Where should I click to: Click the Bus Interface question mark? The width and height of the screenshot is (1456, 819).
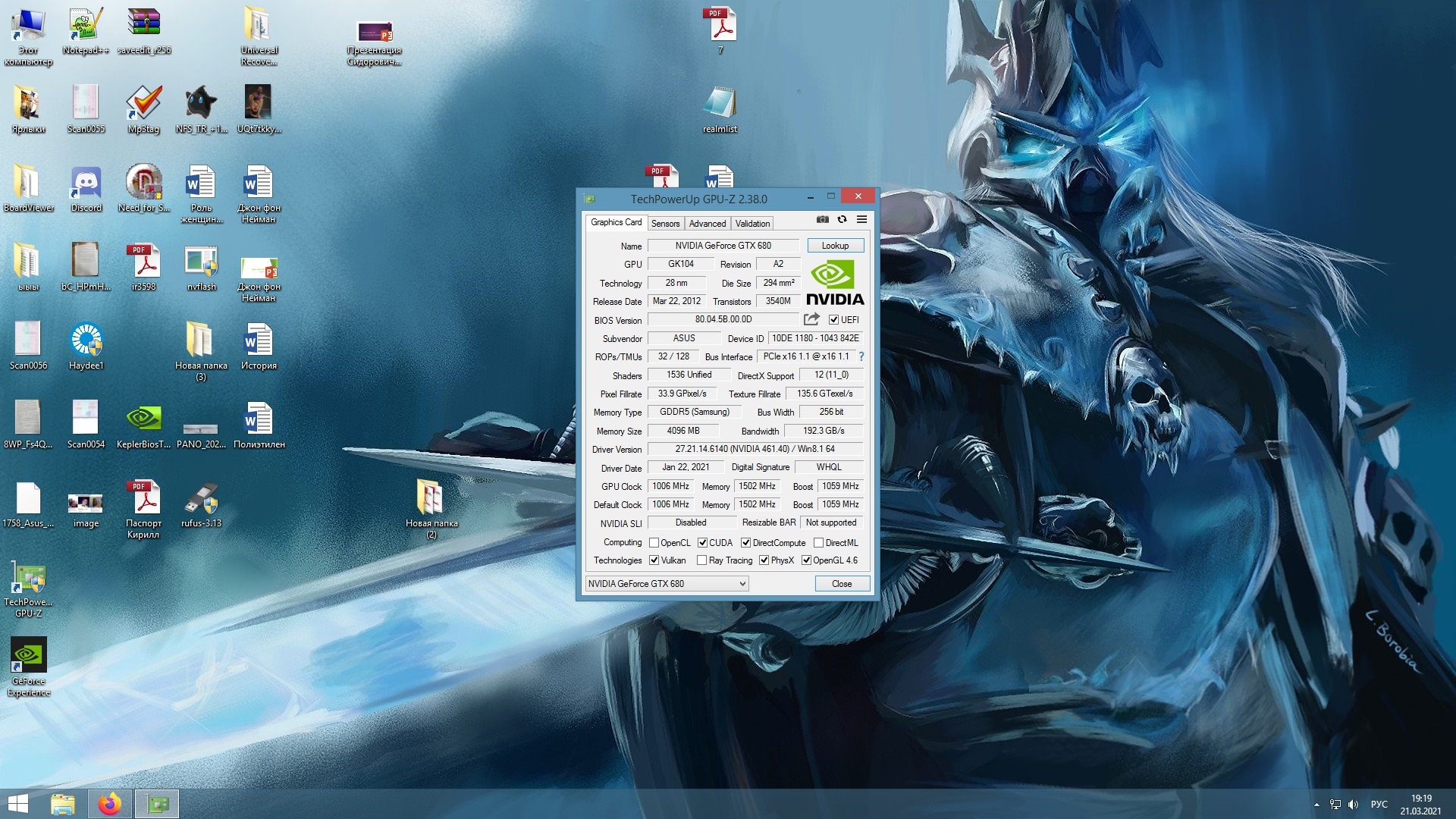[861, 356]
